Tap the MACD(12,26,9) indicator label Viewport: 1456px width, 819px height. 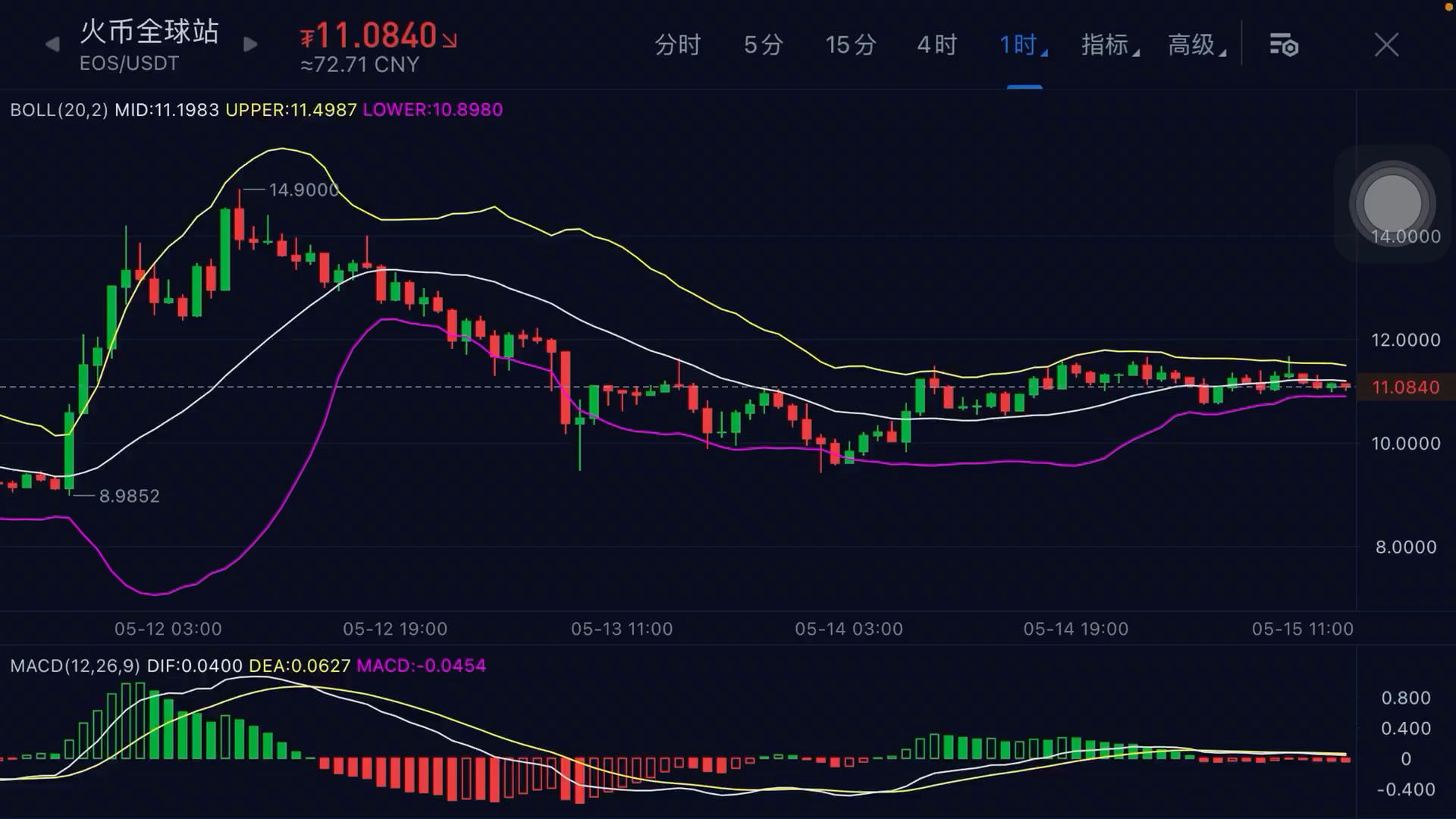75,666
